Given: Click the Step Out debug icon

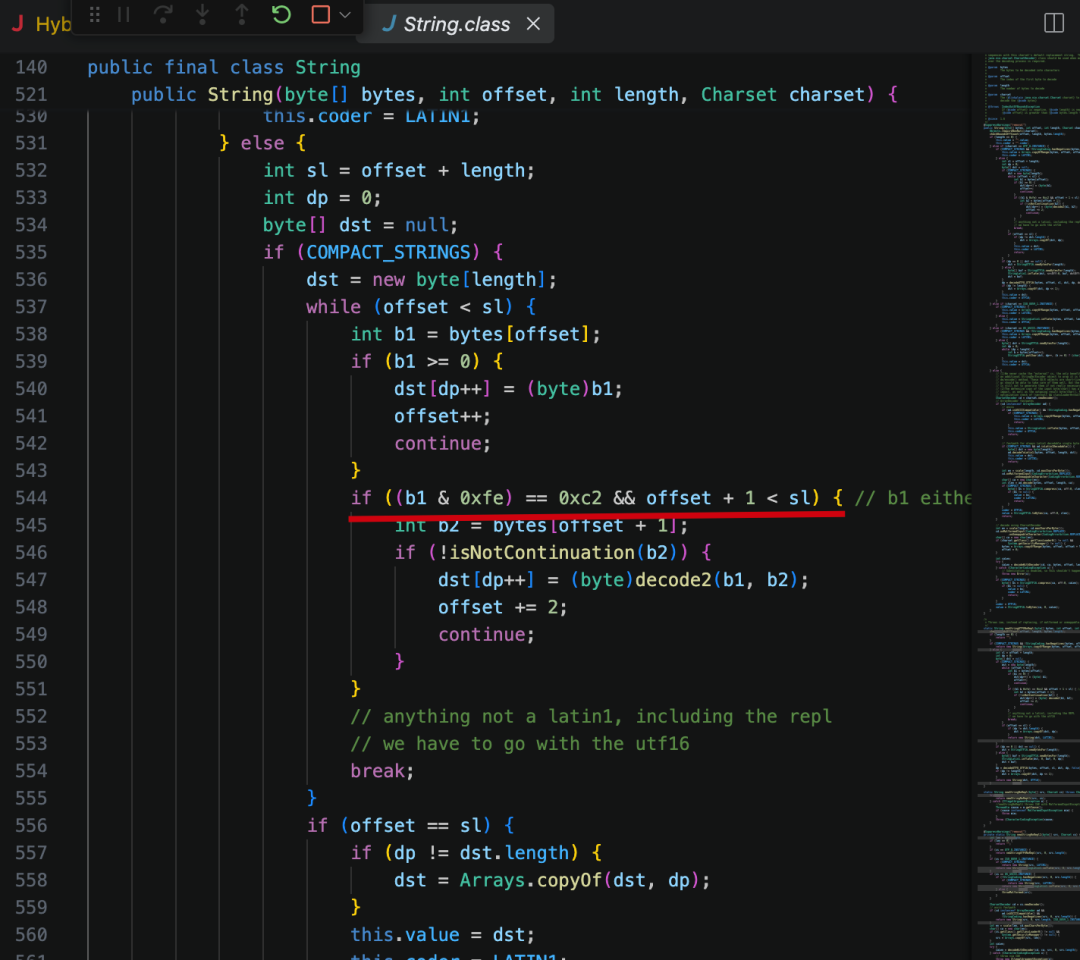Looking at the screenshot, I should (x=242, y=14).
